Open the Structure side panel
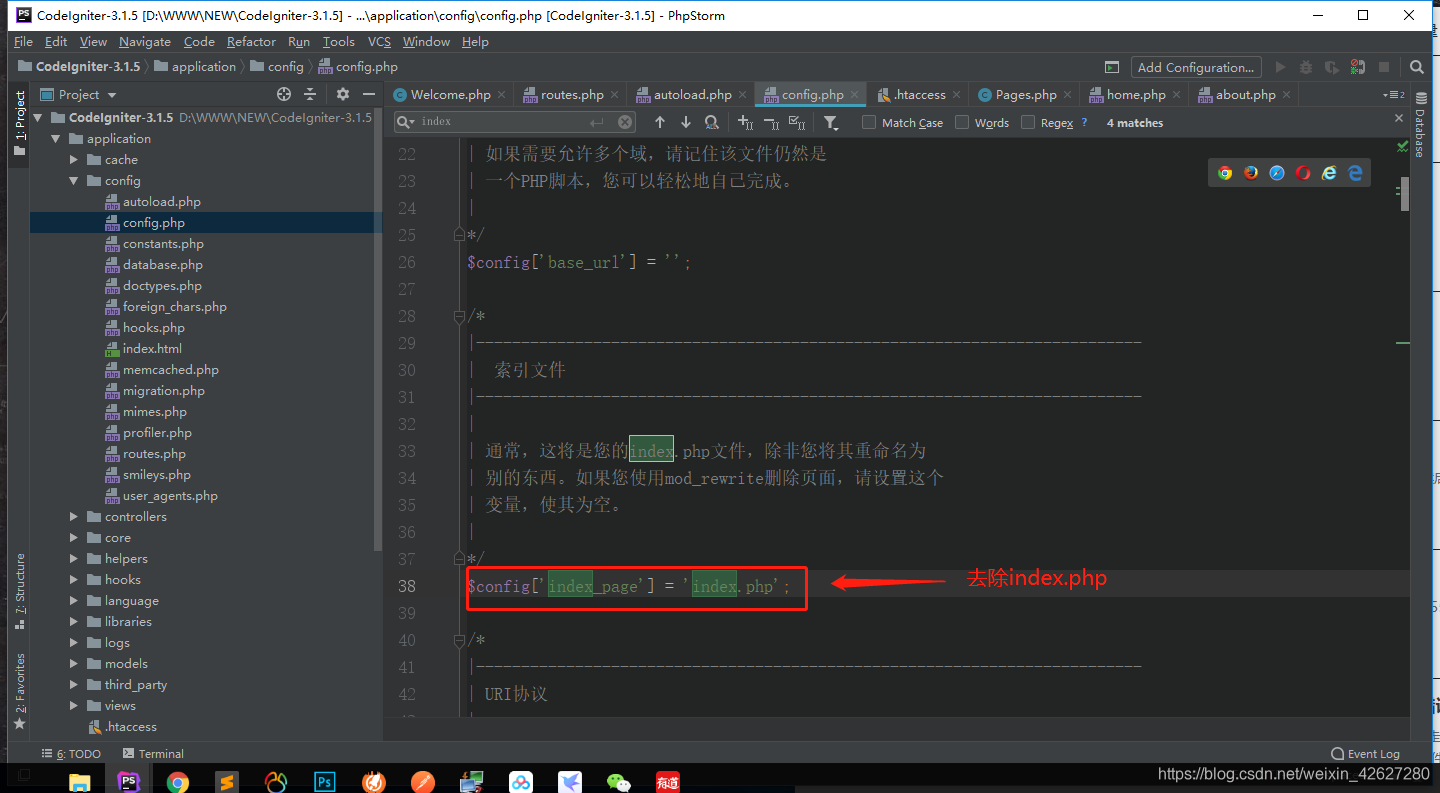 [x=20, y=590]
